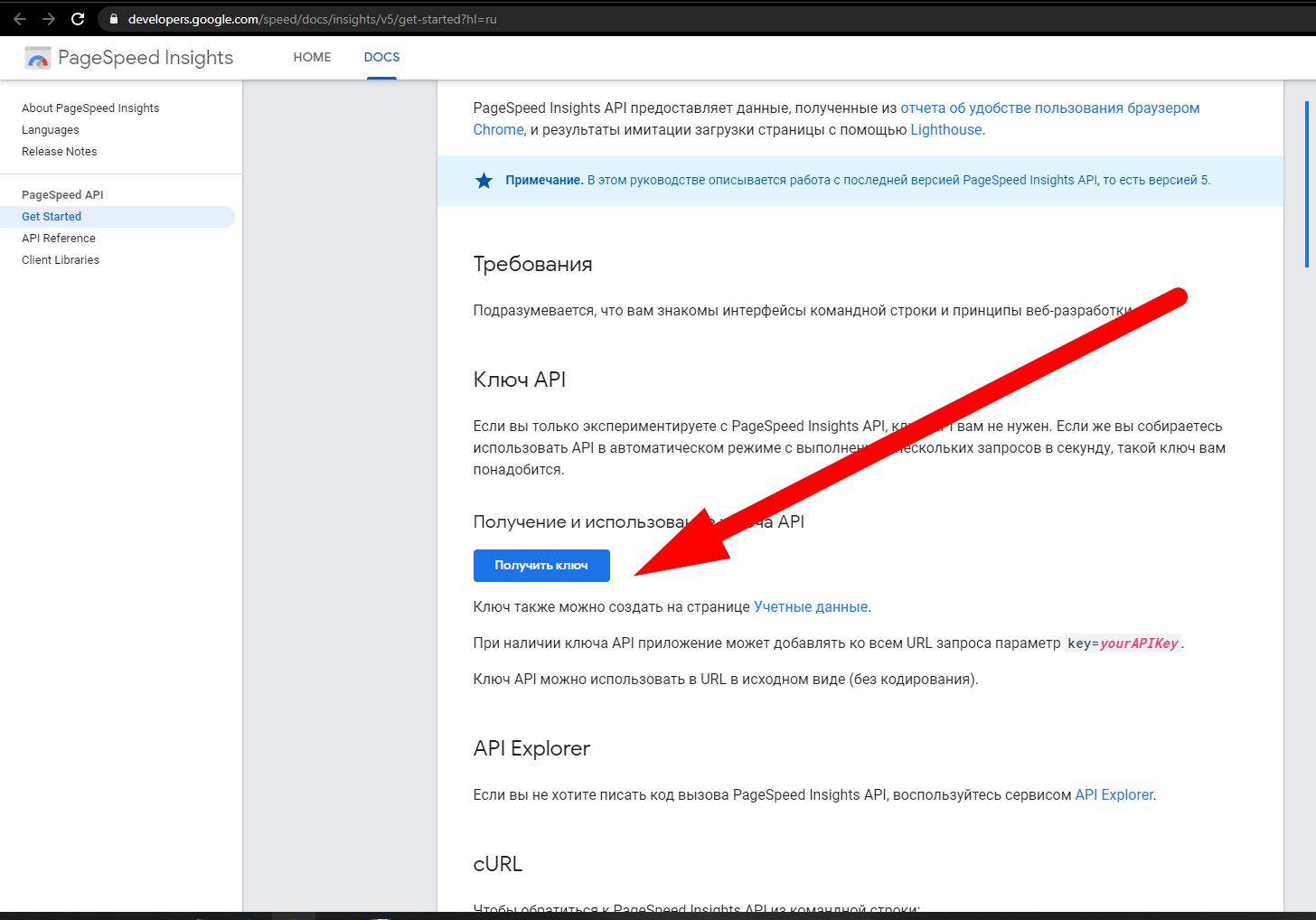Open the DOCS tab
This screenshot has width=1316, height=920.
tap(381, 57)
